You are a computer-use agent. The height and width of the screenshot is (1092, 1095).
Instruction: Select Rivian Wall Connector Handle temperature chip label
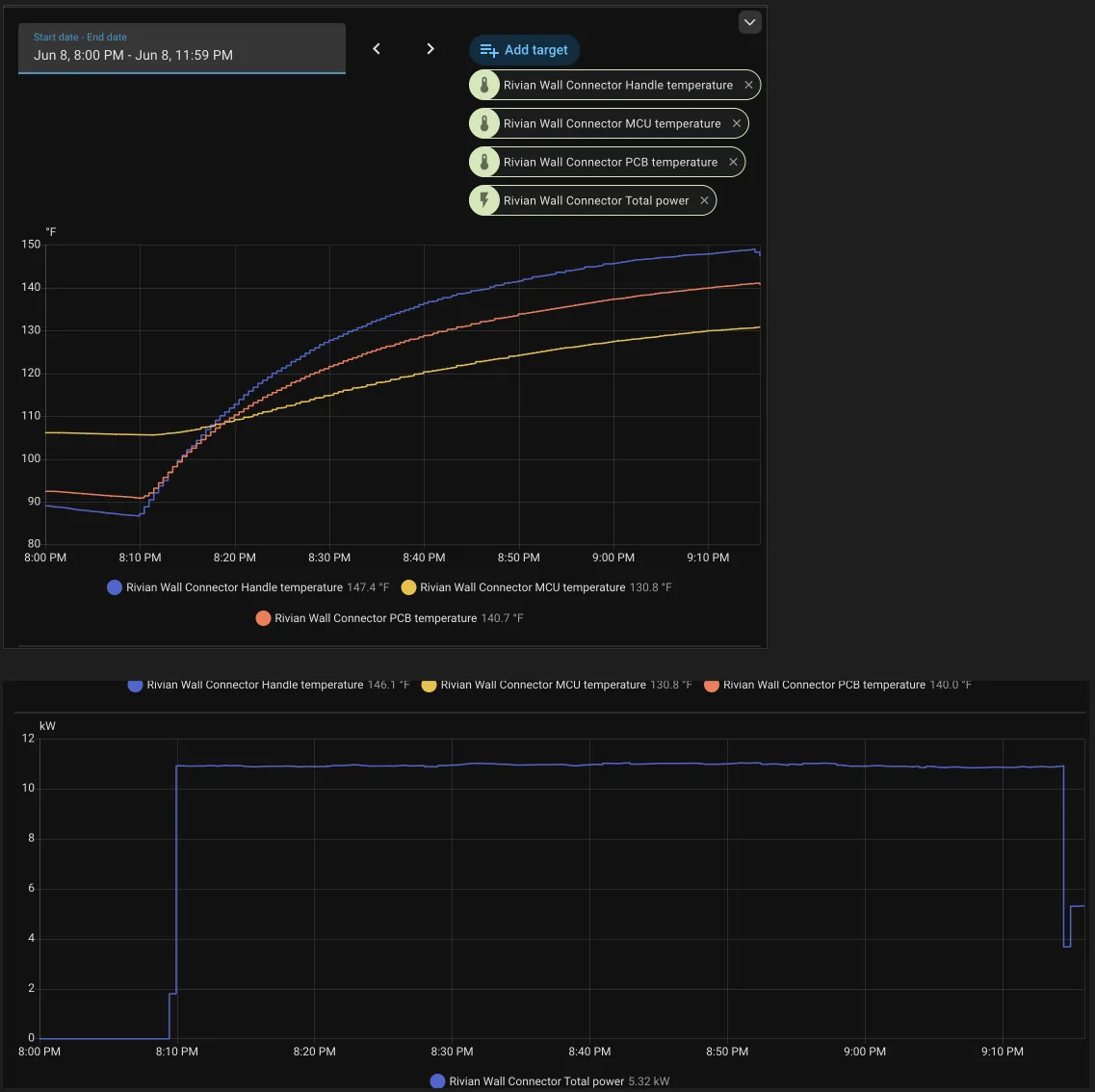[x=618, y=85]
